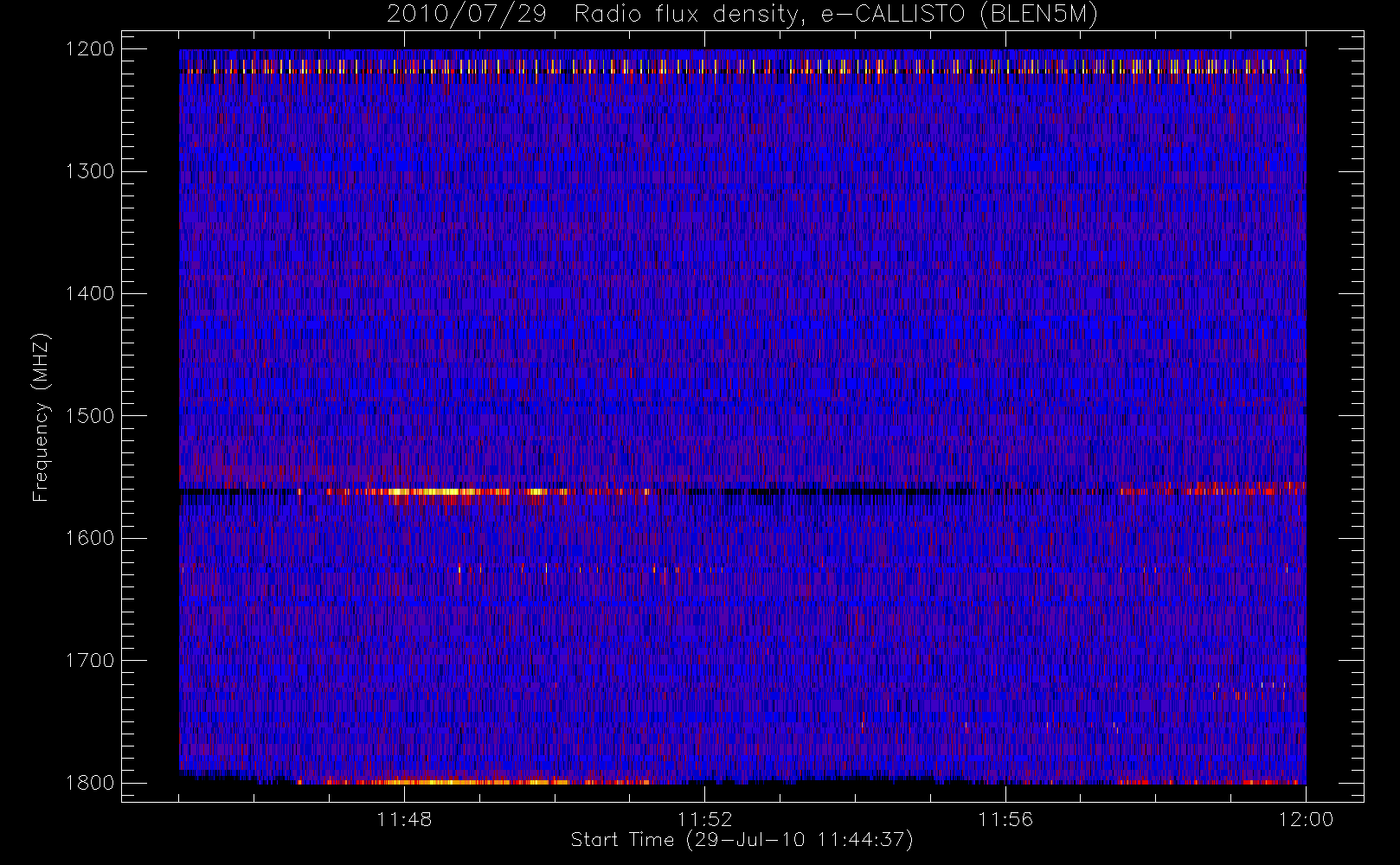This screenshot has height=865, width=1400.
Task: Click the 1200 frequency tick label
Action: (90, 49)
